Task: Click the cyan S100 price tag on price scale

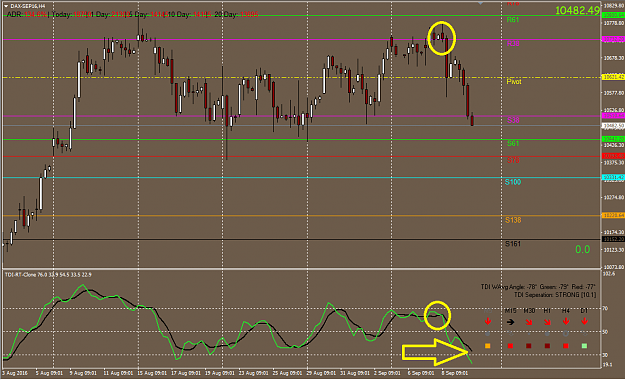Action: click(x=613, y=177)
